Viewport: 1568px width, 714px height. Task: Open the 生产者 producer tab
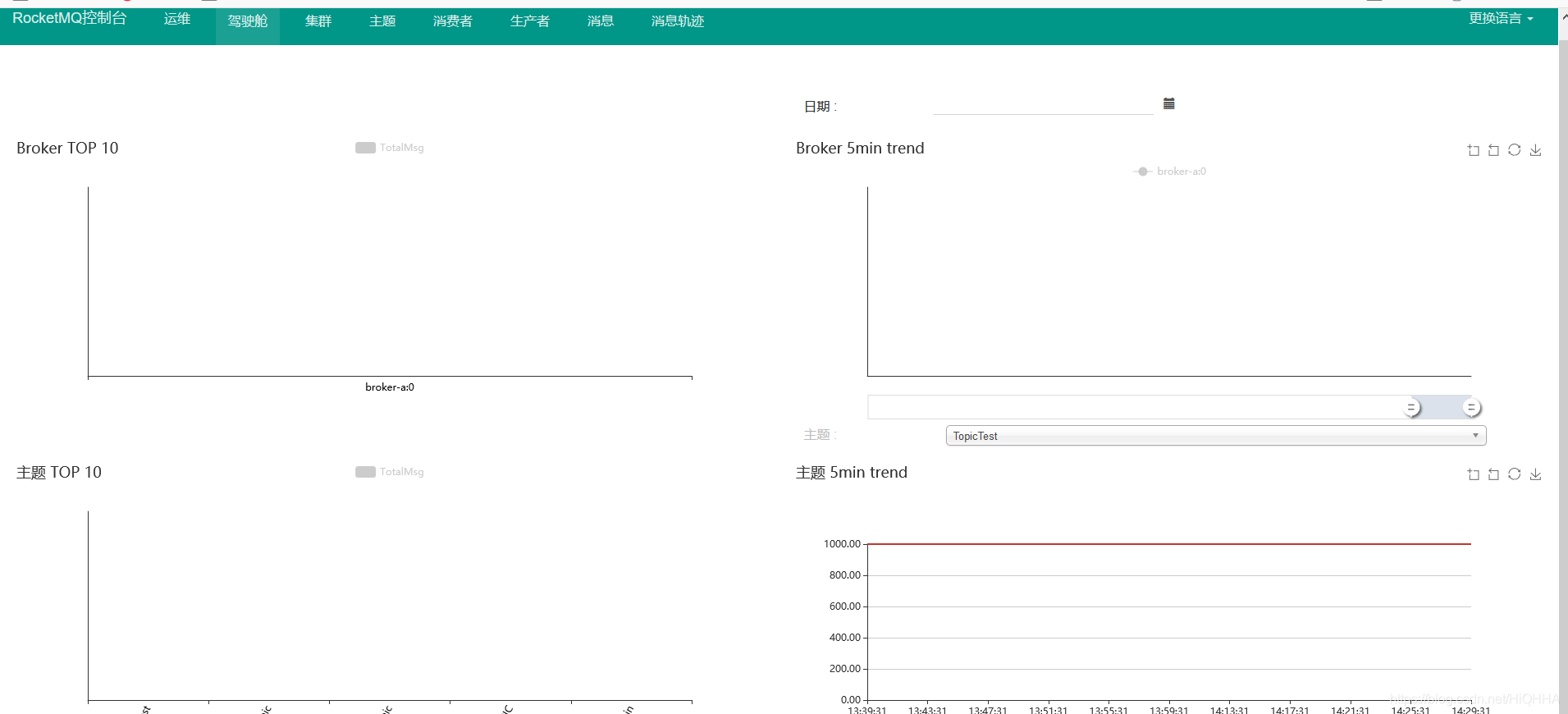coord(530,21)
